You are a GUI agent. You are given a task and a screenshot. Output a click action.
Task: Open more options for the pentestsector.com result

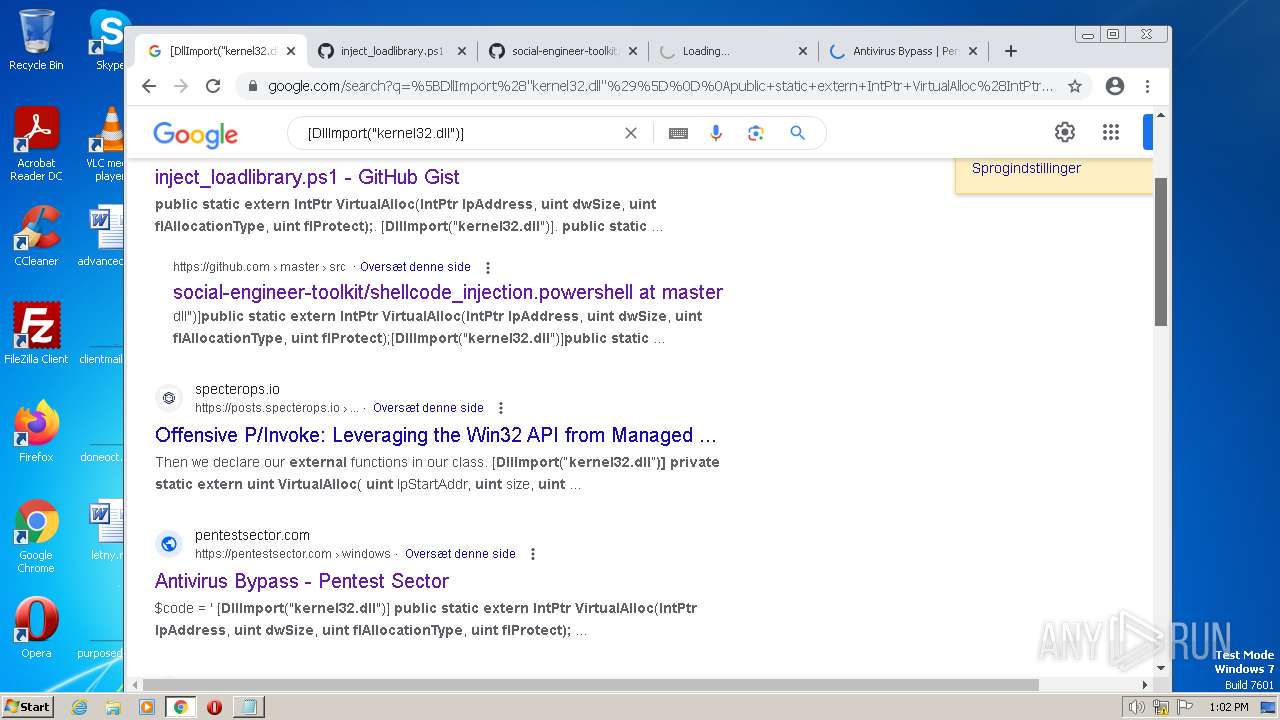click(533, 554)
